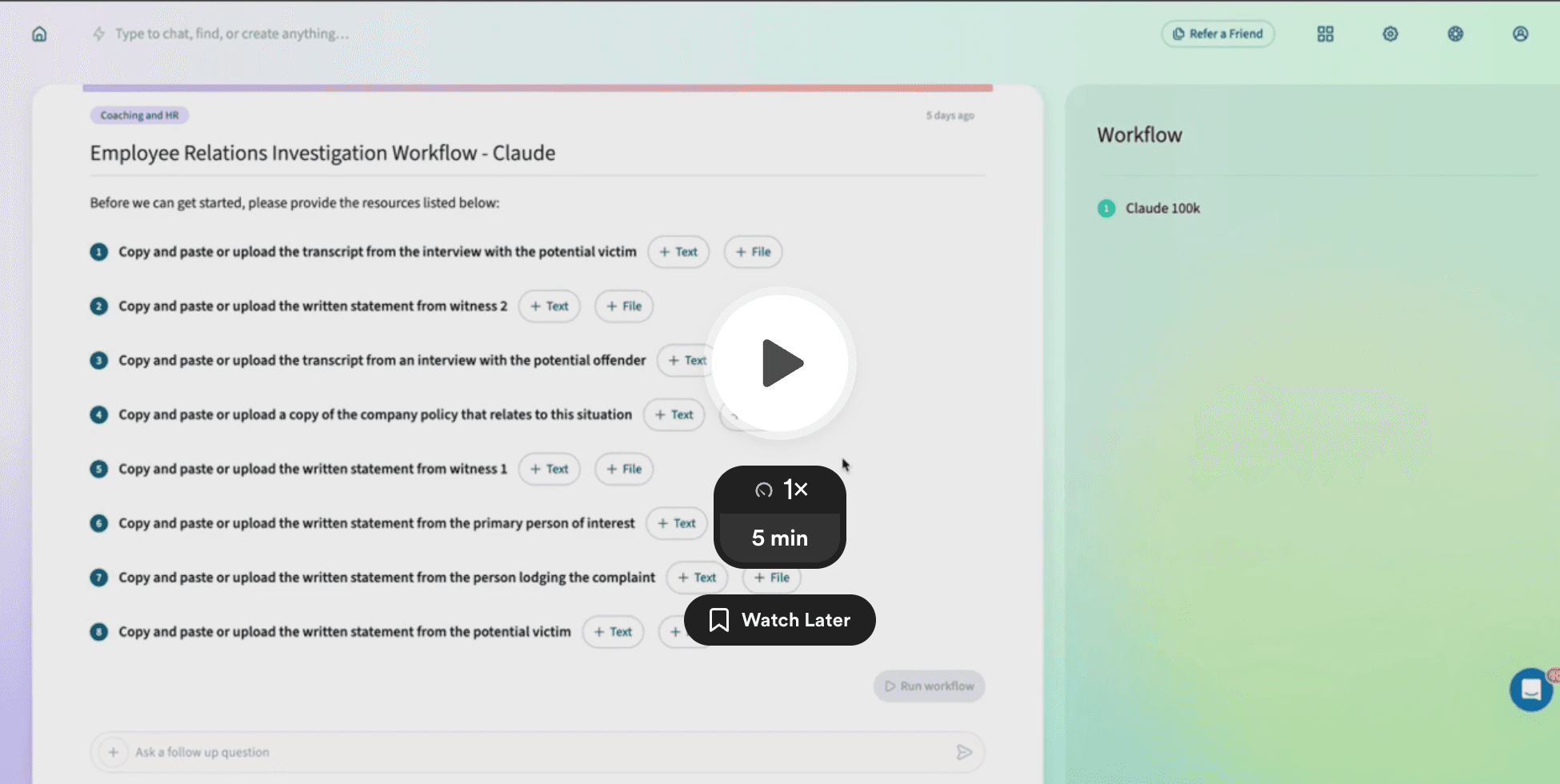Add File for person lodging the complaint
Image resolution: width=1560 pixels, height=784 pixels.
click(772, 578)
